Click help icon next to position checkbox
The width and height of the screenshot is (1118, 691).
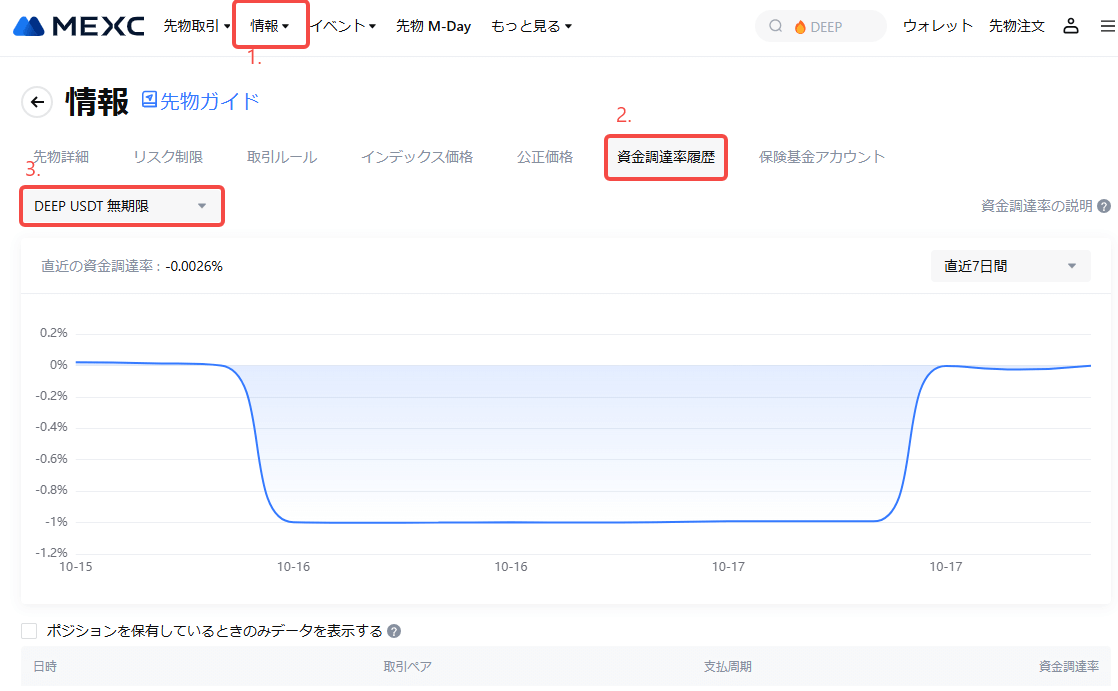coord(394,631)
